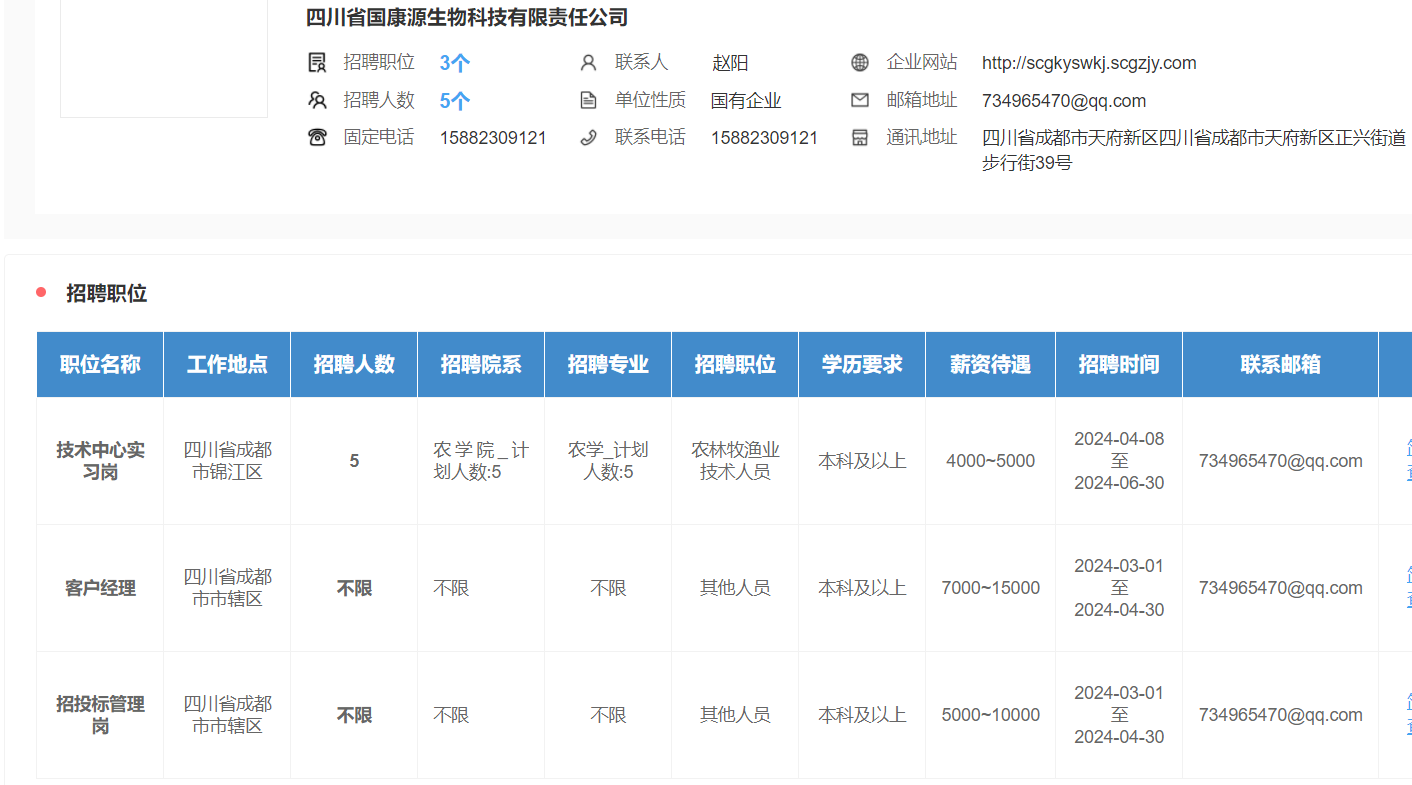Viewport: 1412px width, 785px height.
Task: Click the 企业网站 globe icon
Action: coord(860,63)
